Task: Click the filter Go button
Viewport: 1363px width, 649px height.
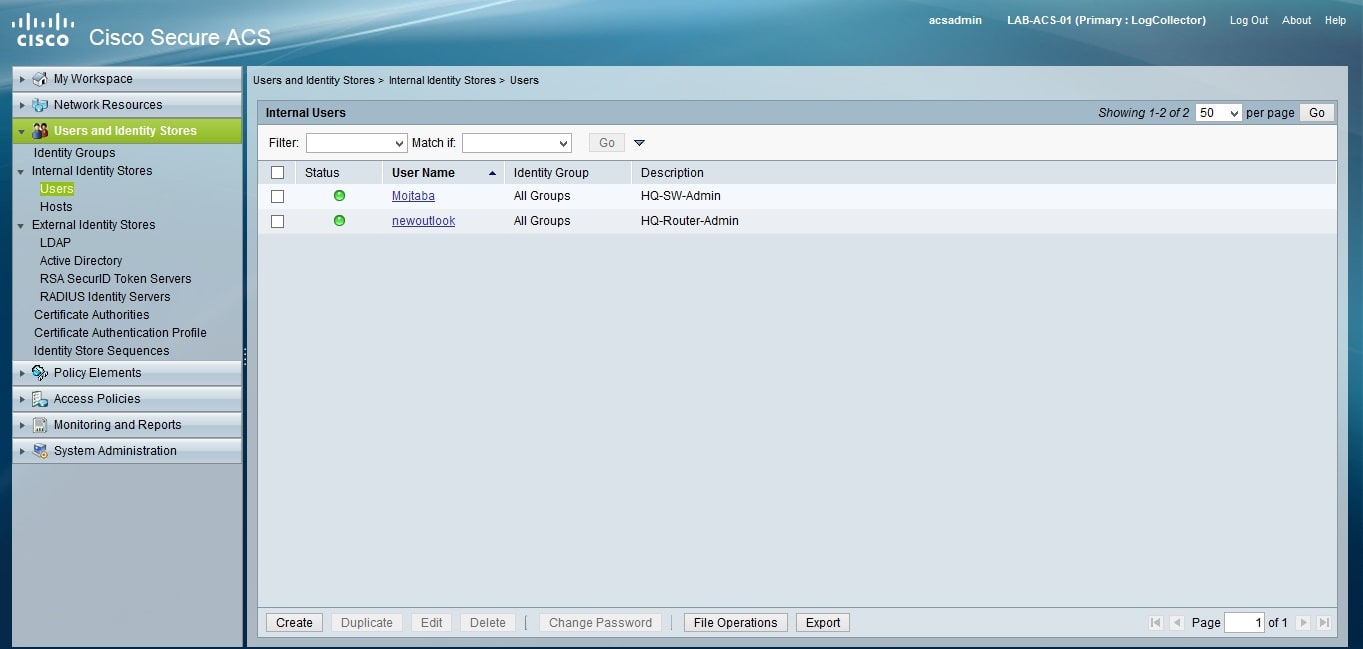Action: coord(607,143)
